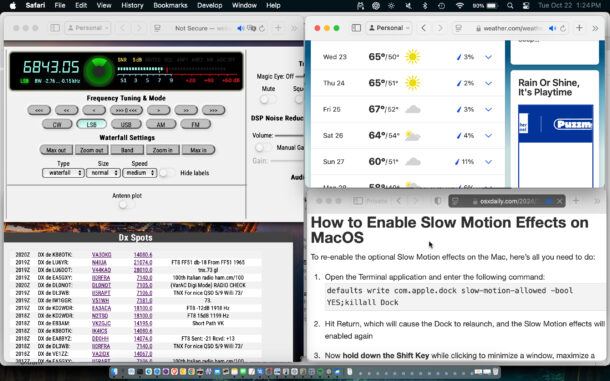
Task: Open Time Machine menu bar icon
Action: pyautogui.click(x=441, y=5)
